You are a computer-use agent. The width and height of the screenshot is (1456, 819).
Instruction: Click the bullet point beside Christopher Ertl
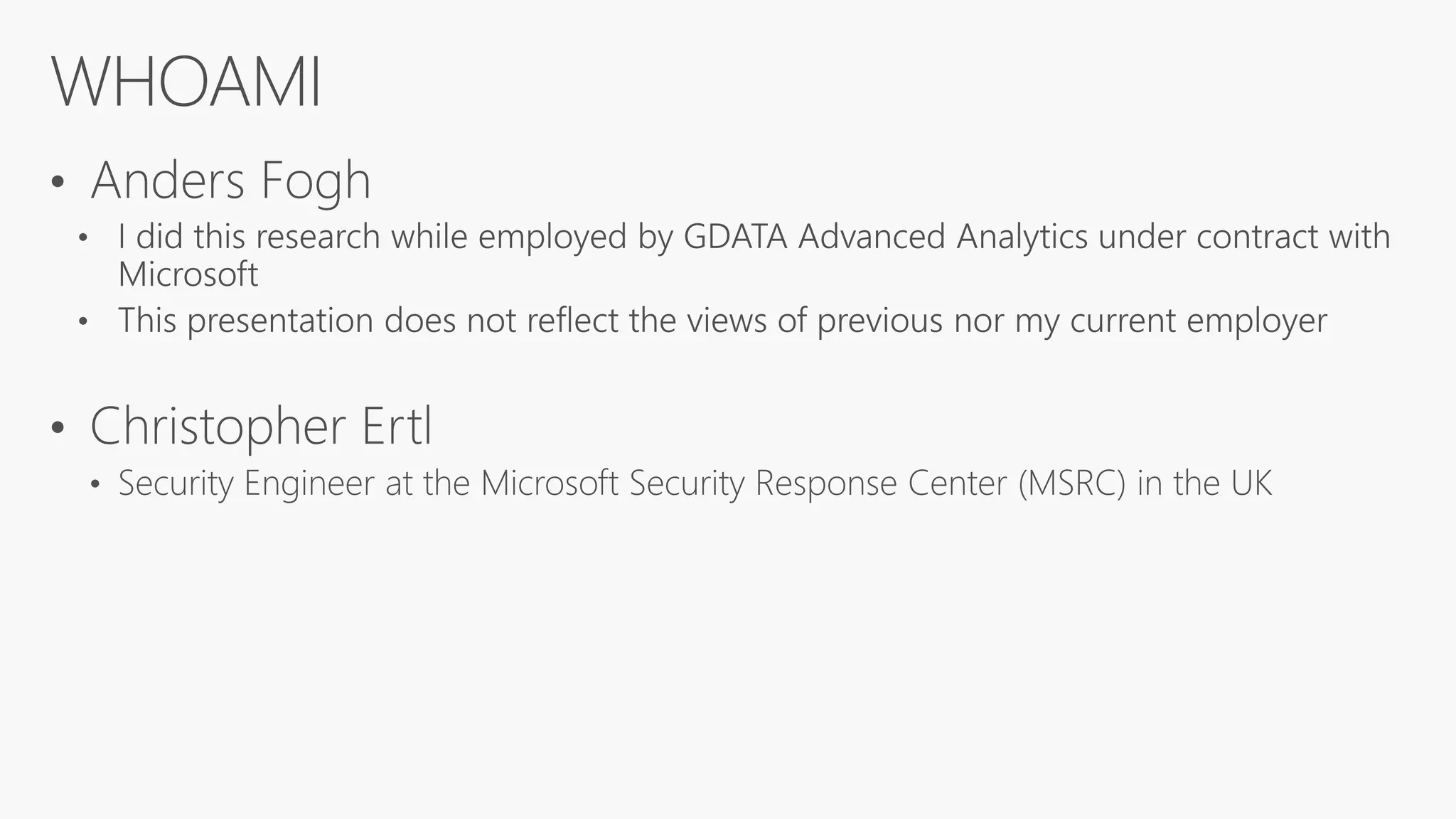click(58, 428)
